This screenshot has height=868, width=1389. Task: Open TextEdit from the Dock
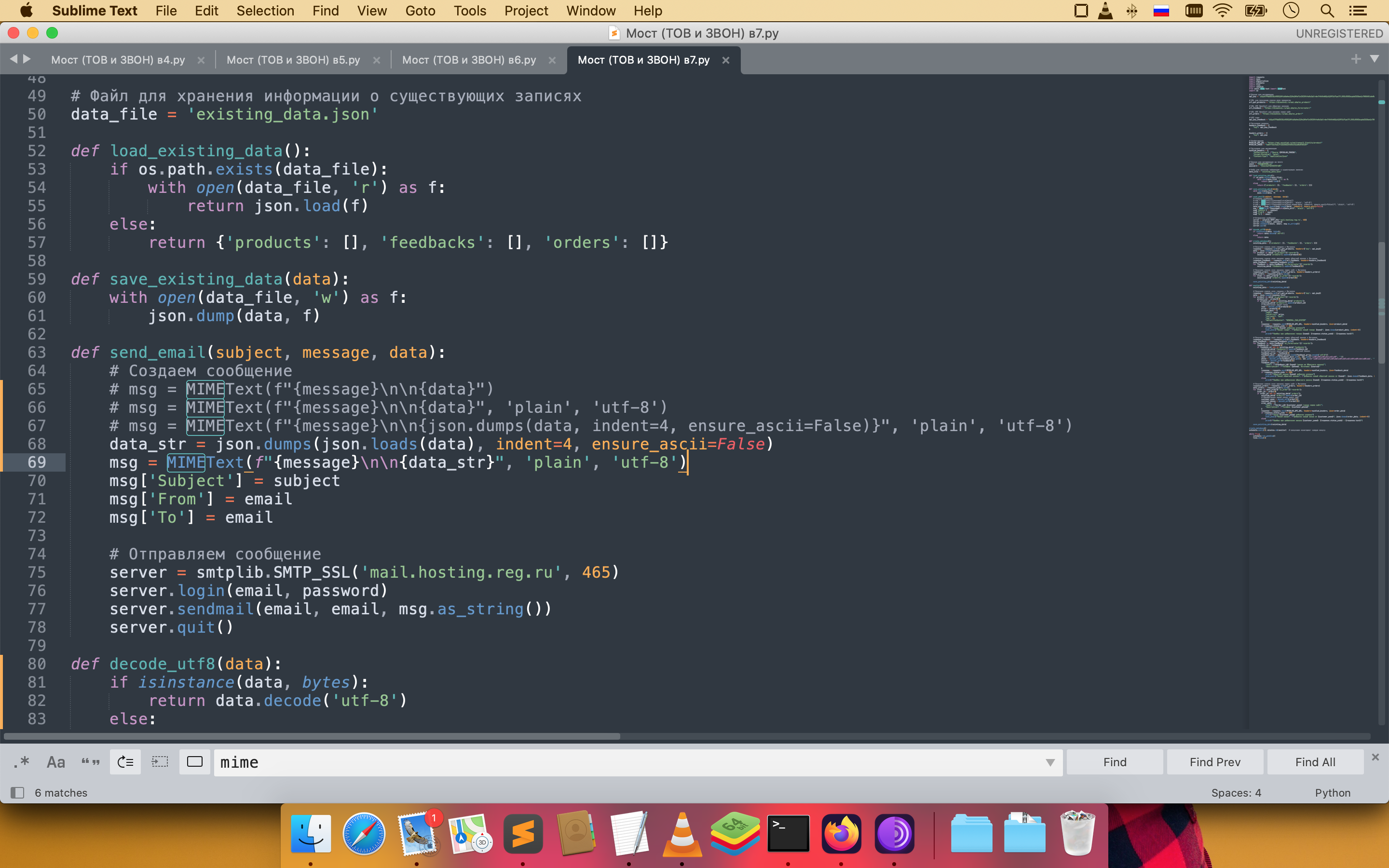pos(629,834)
